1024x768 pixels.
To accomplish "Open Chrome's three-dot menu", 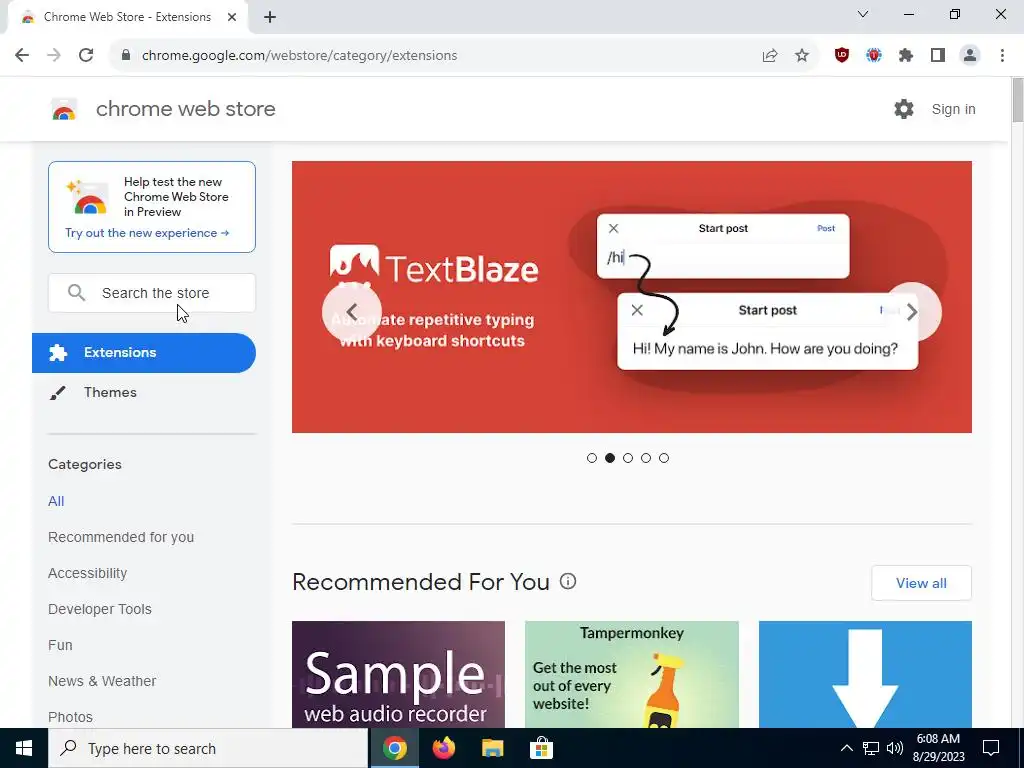I will coord(1002,56).
